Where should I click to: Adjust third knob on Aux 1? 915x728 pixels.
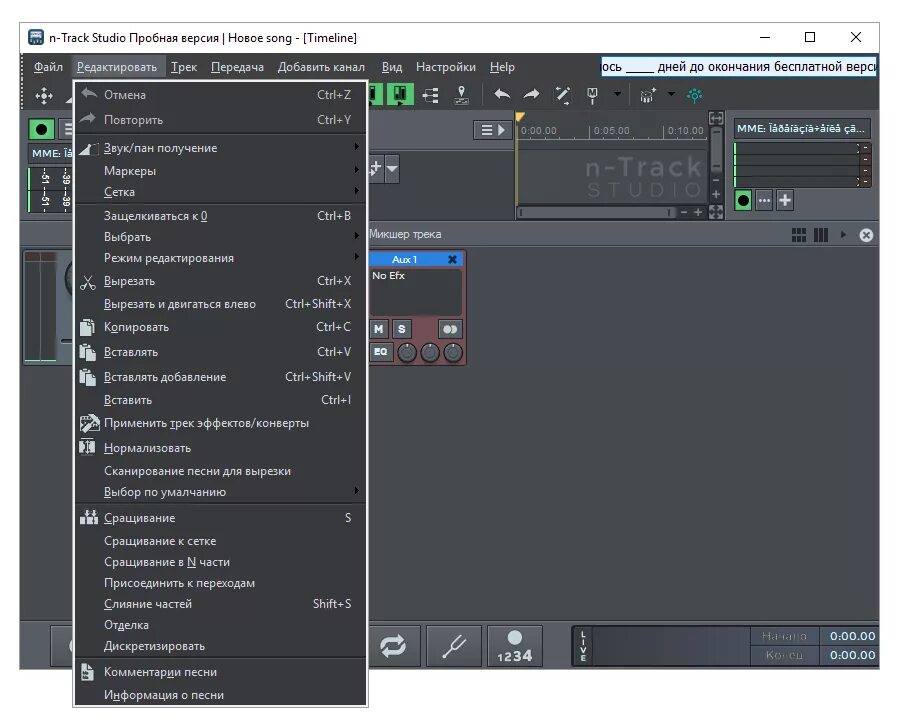[x=453, y=352]
